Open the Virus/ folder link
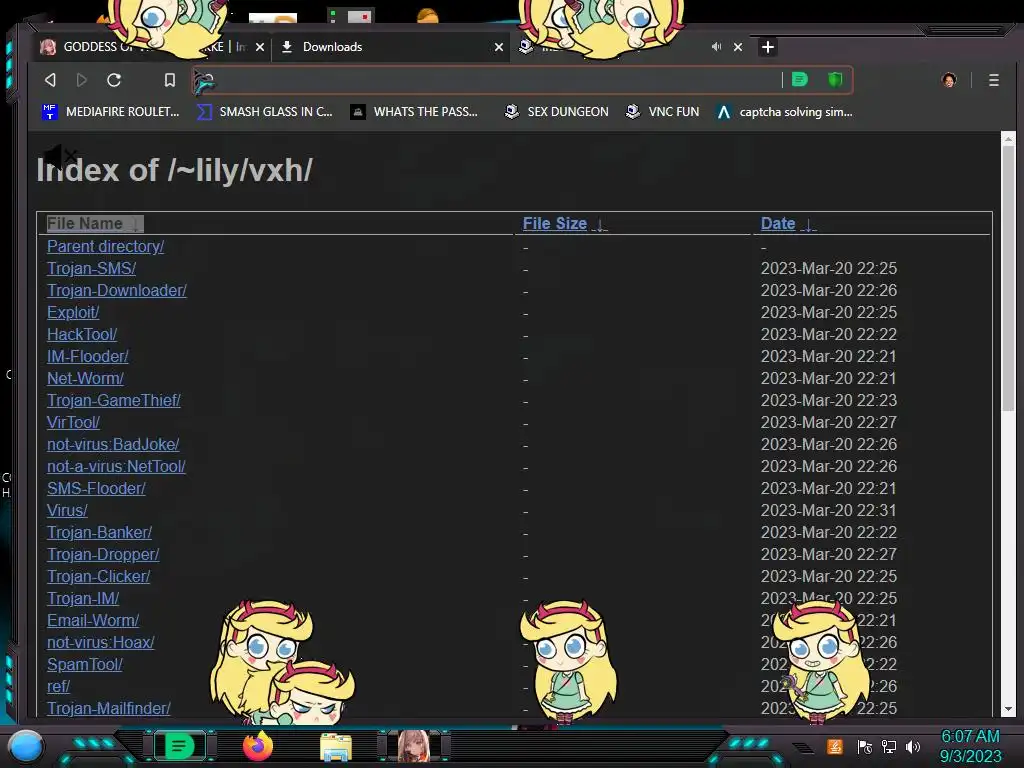 (67, 510)
